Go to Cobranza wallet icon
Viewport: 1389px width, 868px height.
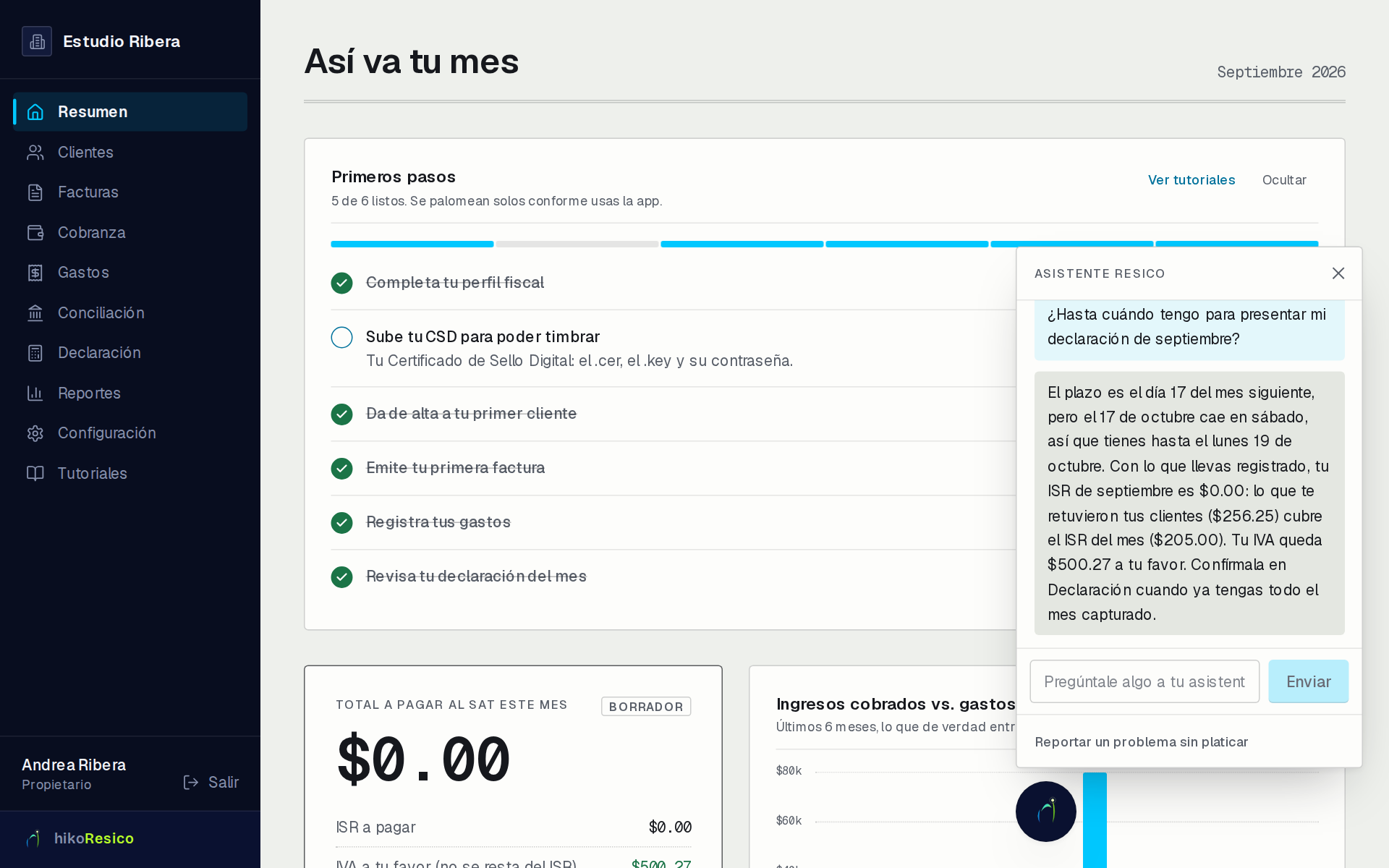[35, 232]
